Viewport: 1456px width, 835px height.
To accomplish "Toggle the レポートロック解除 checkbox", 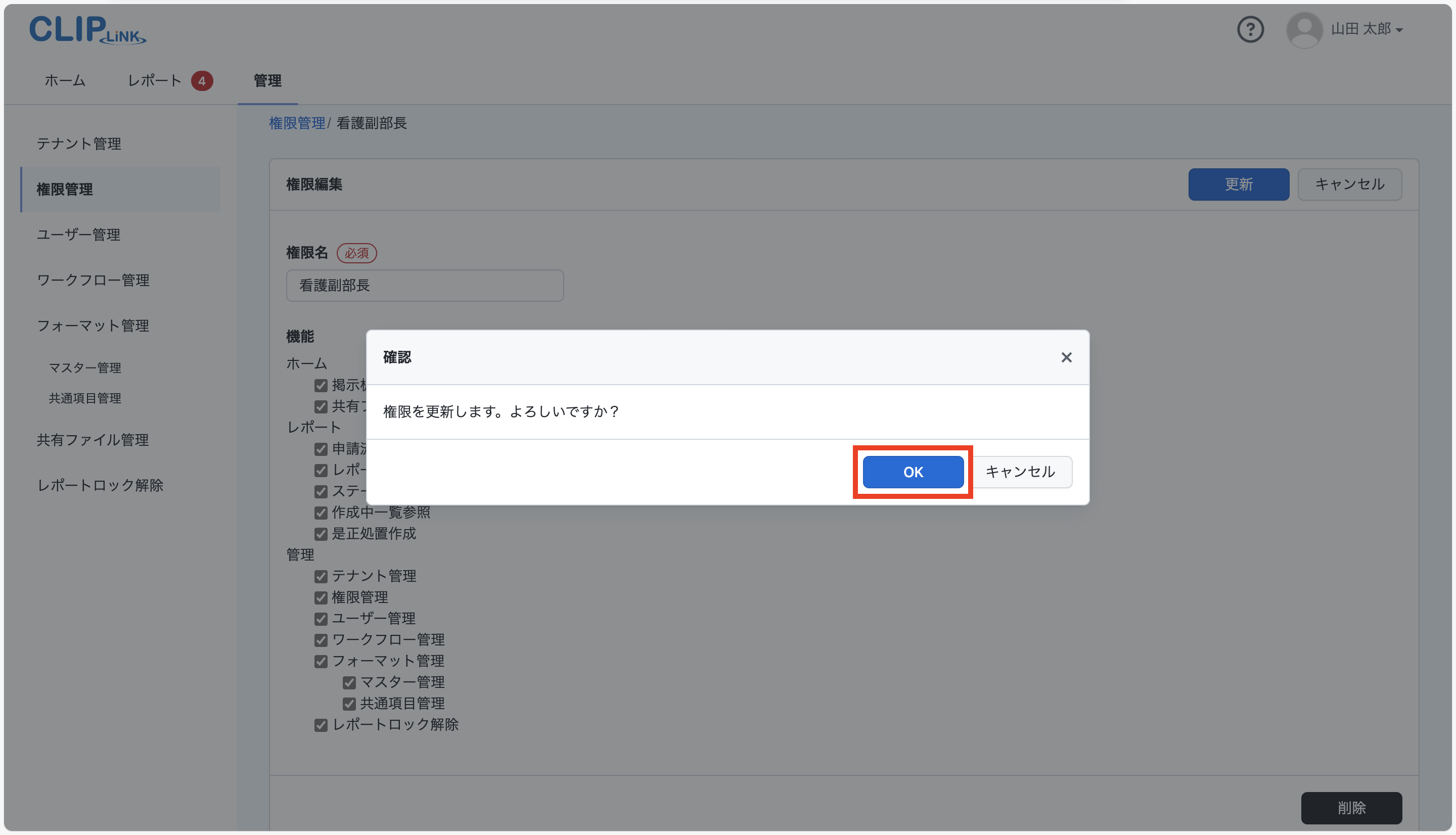I will (321, 724).
